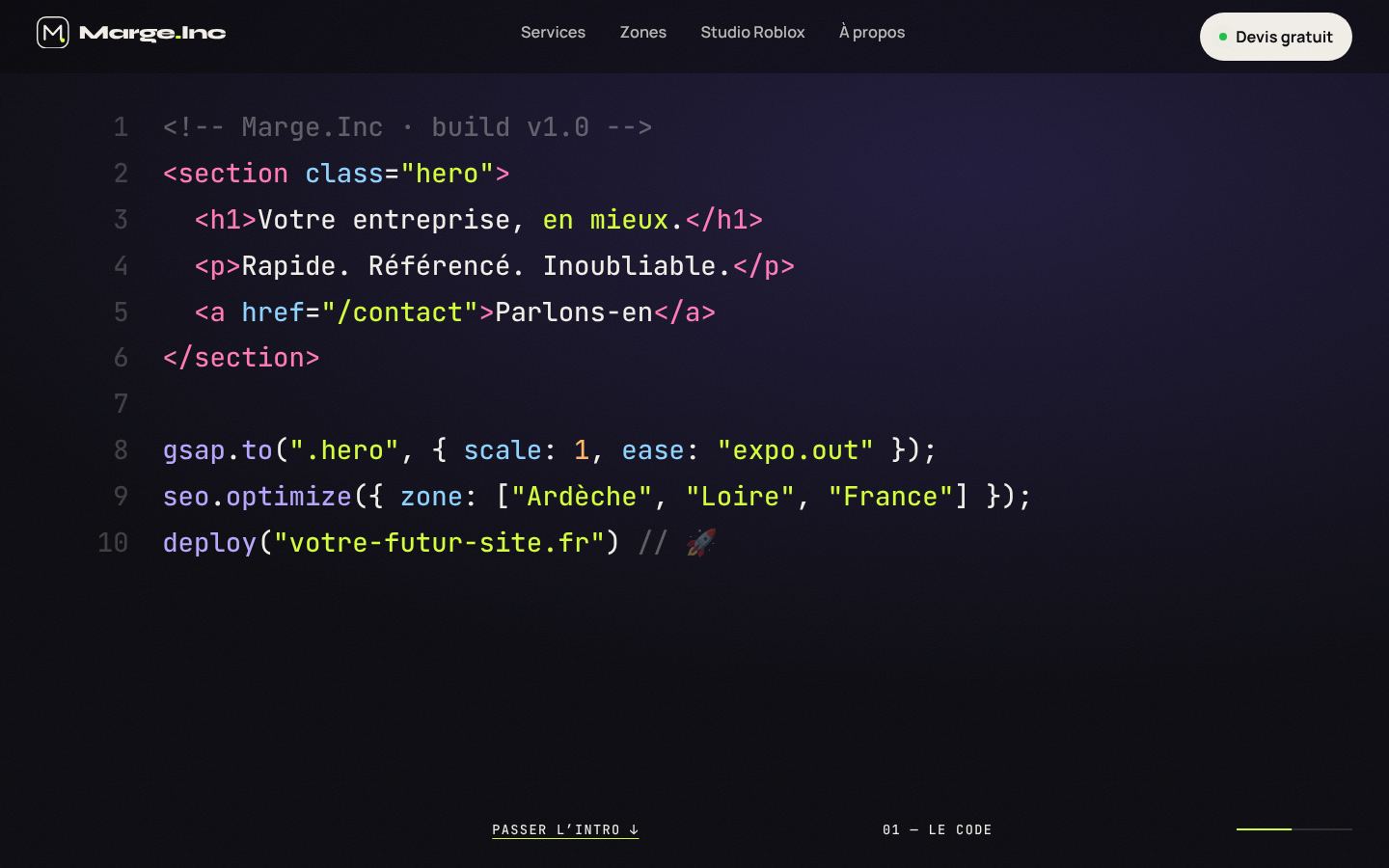
Task: Click the intro progress bar
Action: click(x=1294, y=828)
